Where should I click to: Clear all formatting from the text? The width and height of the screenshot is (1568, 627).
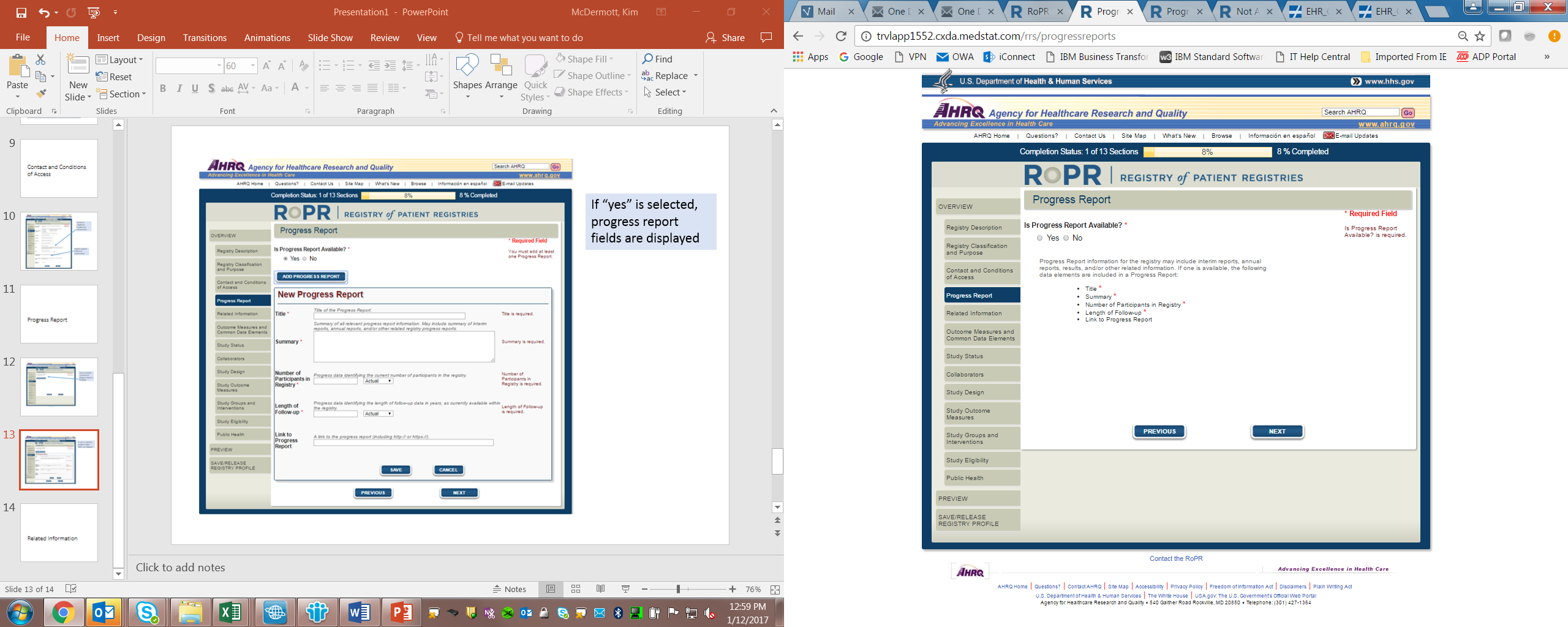[x=304, y=66]
